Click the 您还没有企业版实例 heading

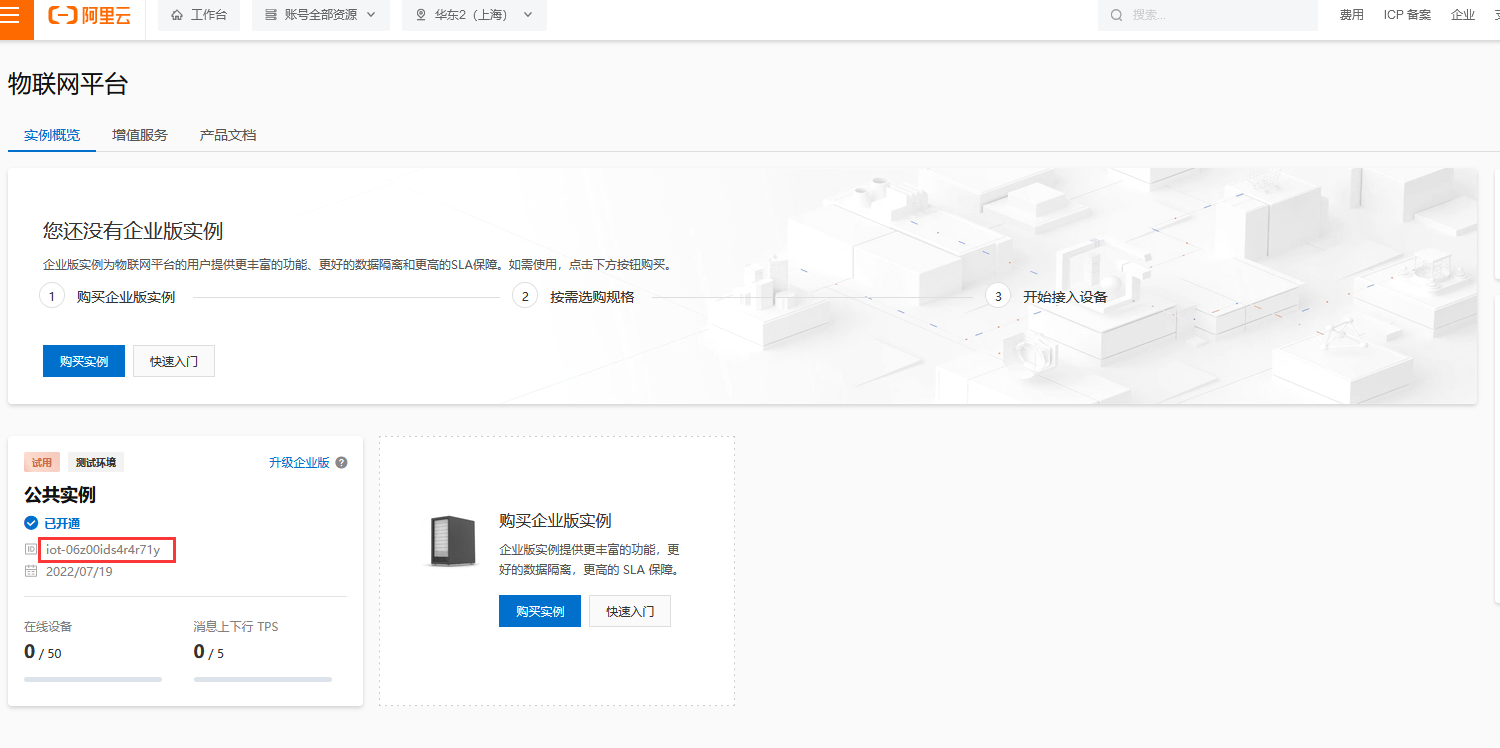coord(133,231)
